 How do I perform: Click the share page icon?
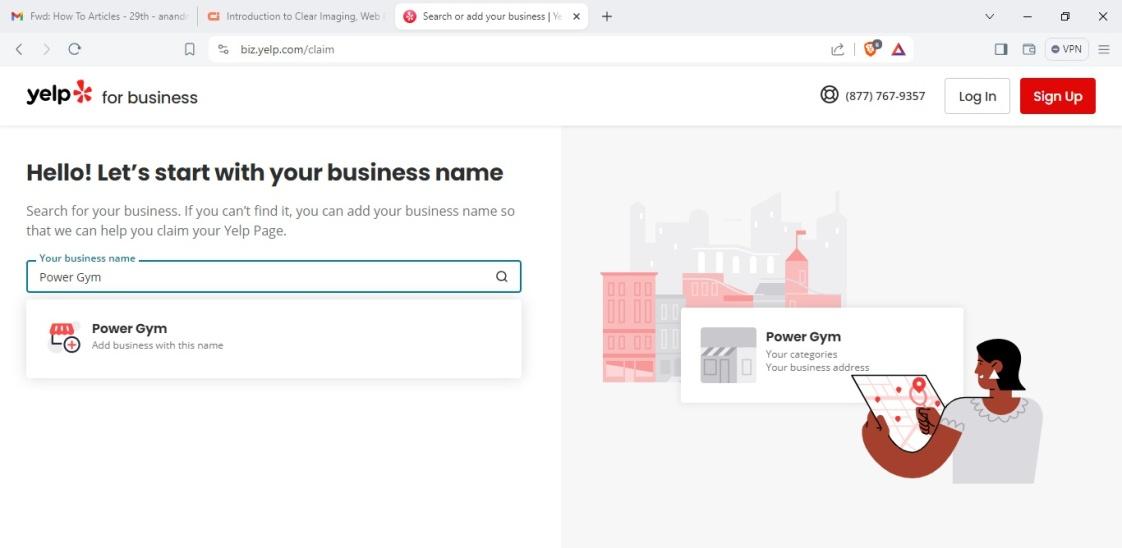[837, 49]
